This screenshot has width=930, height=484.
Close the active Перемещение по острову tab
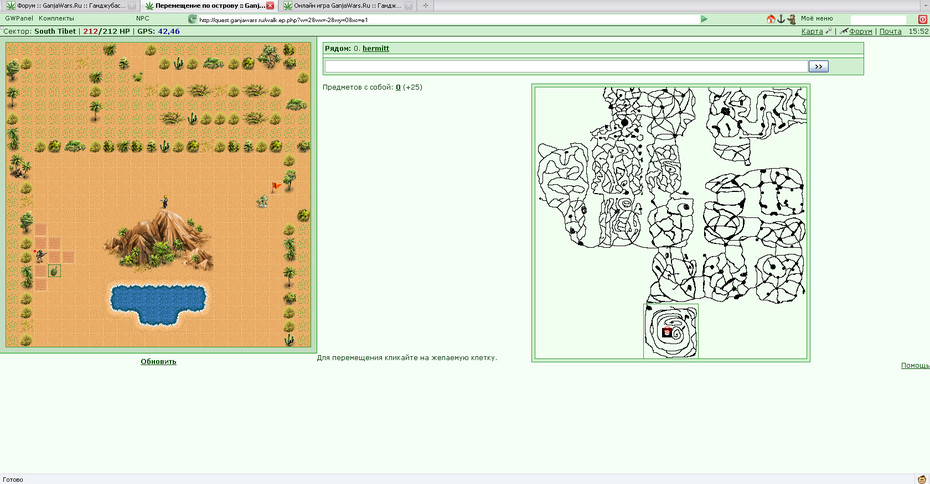pyautogui.click(x=270, y=5)
